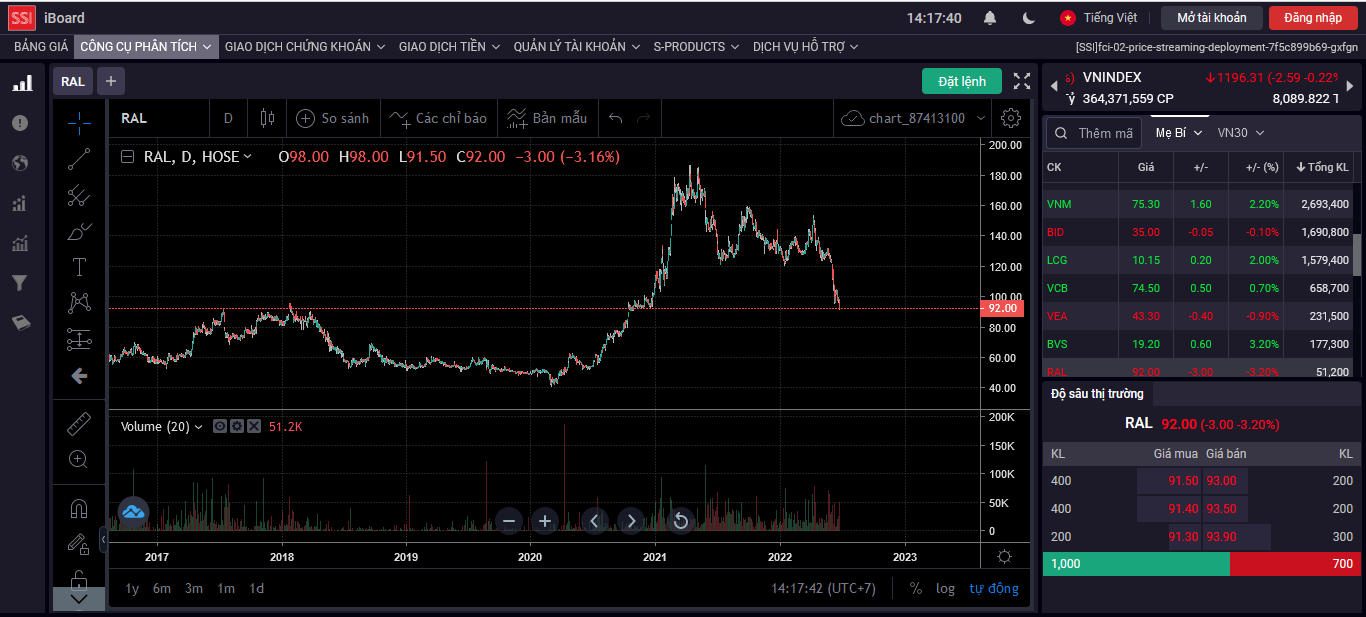
Task: Open the prediction and measurement tools
Action: click(79, 339)
